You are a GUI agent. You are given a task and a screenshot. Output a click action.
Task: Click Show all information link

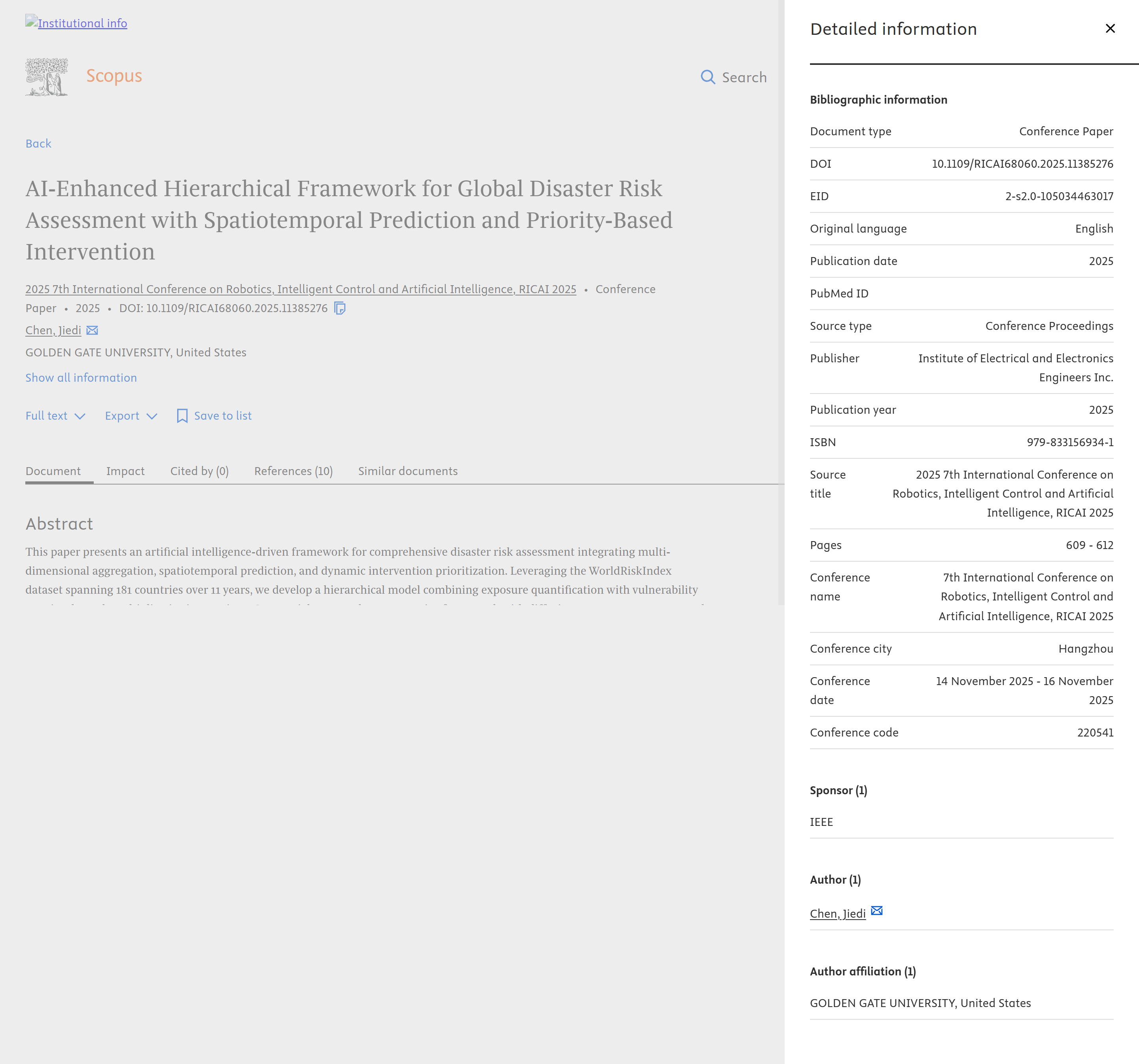[81, 378]
